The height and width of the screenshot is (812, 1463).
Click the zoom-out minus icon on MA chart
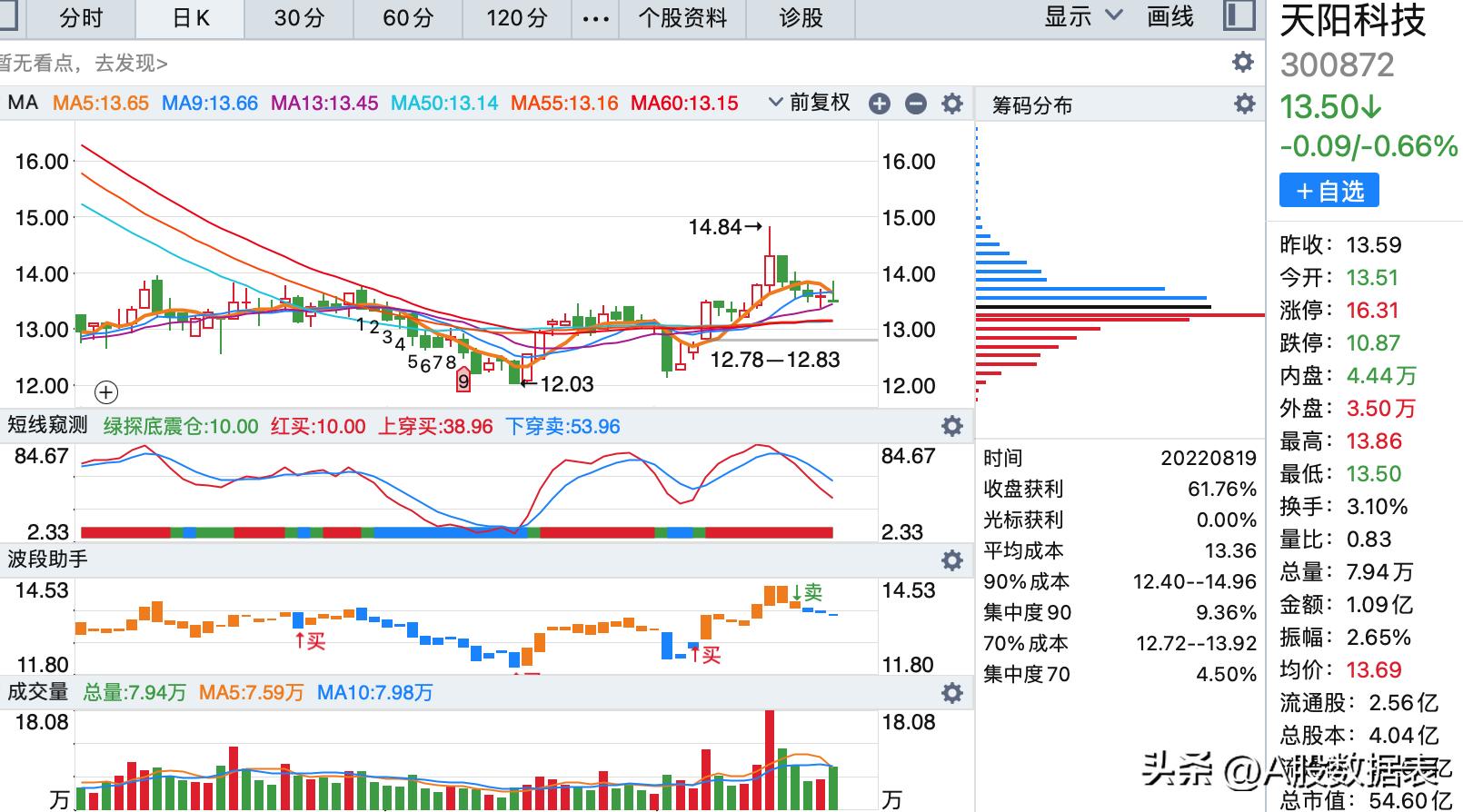point(915,104)
